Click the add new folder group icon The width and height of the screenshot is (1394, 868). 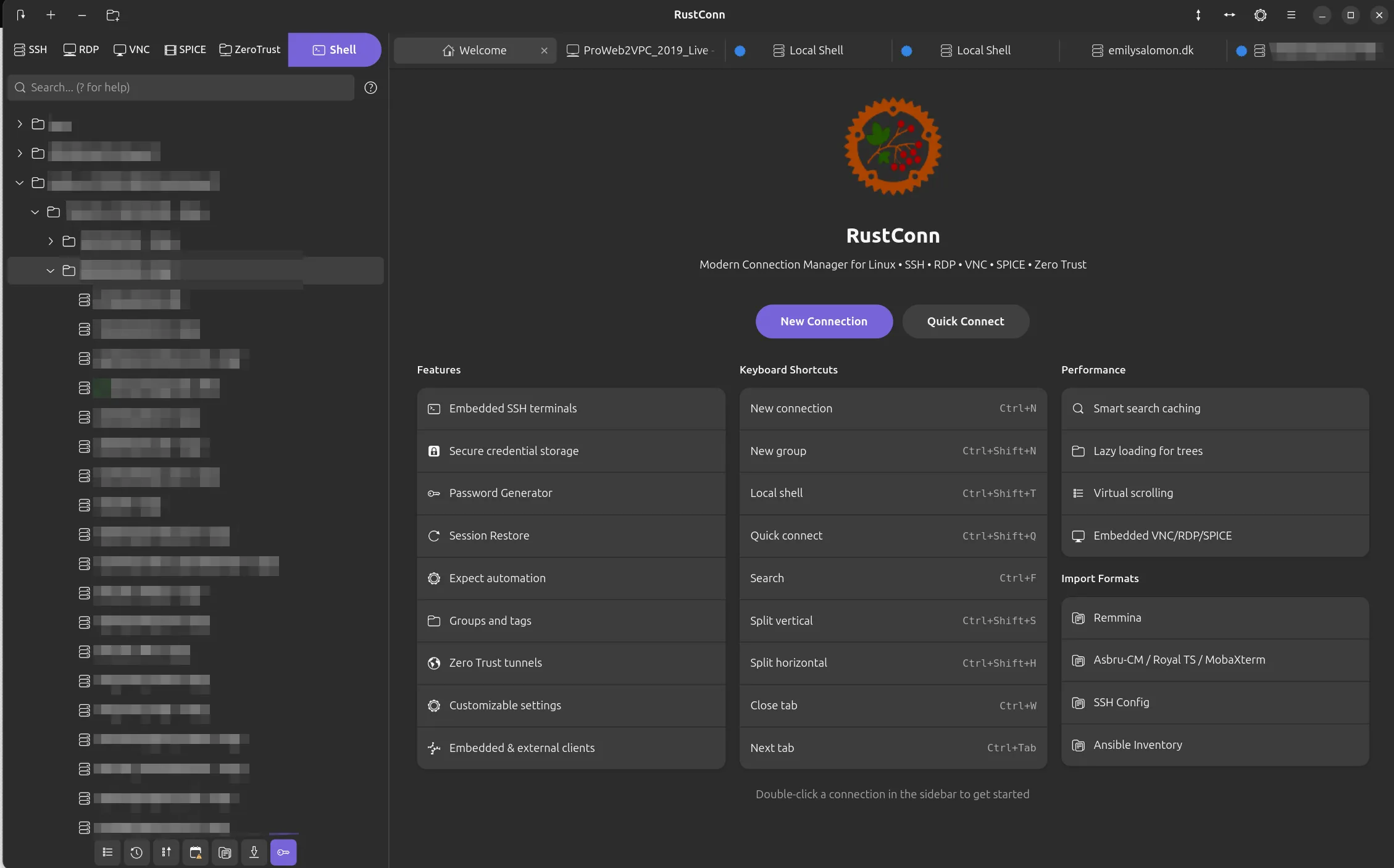112,15
